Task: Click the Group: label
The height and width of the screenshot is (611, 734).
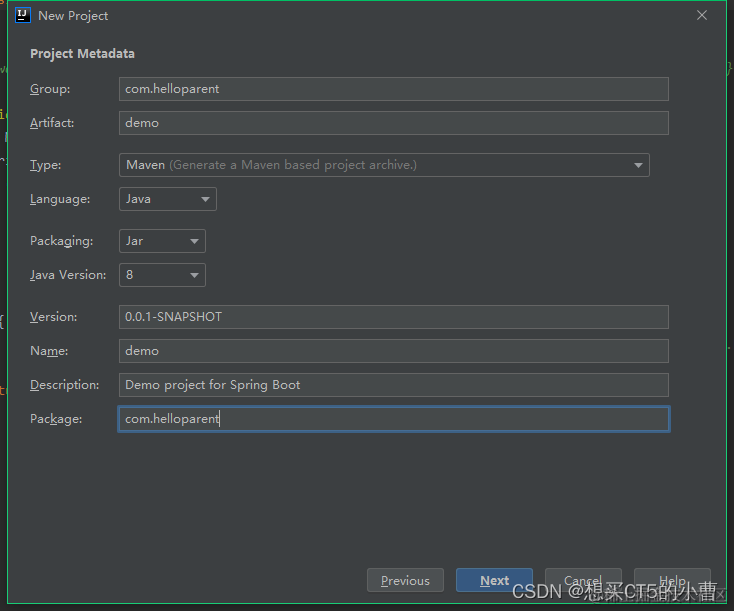Action: click(50, 89)
